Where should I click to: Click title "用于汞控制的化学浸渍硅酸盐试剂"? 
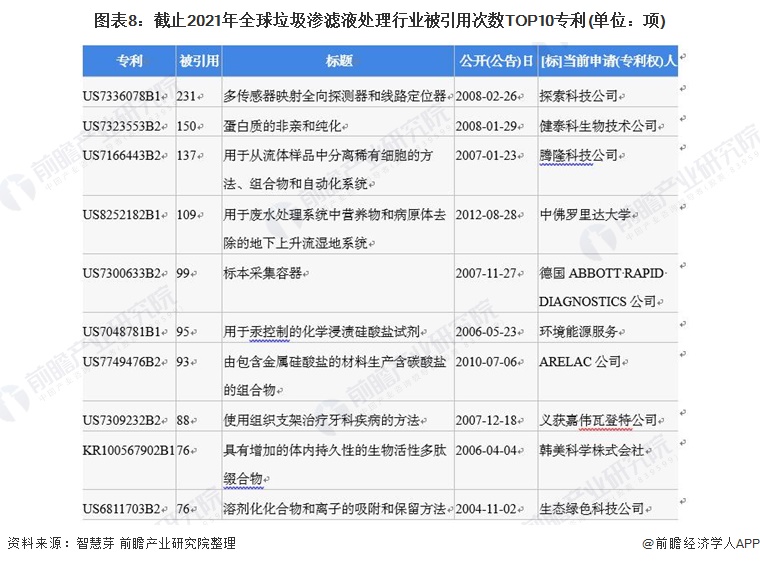[321, 332]
